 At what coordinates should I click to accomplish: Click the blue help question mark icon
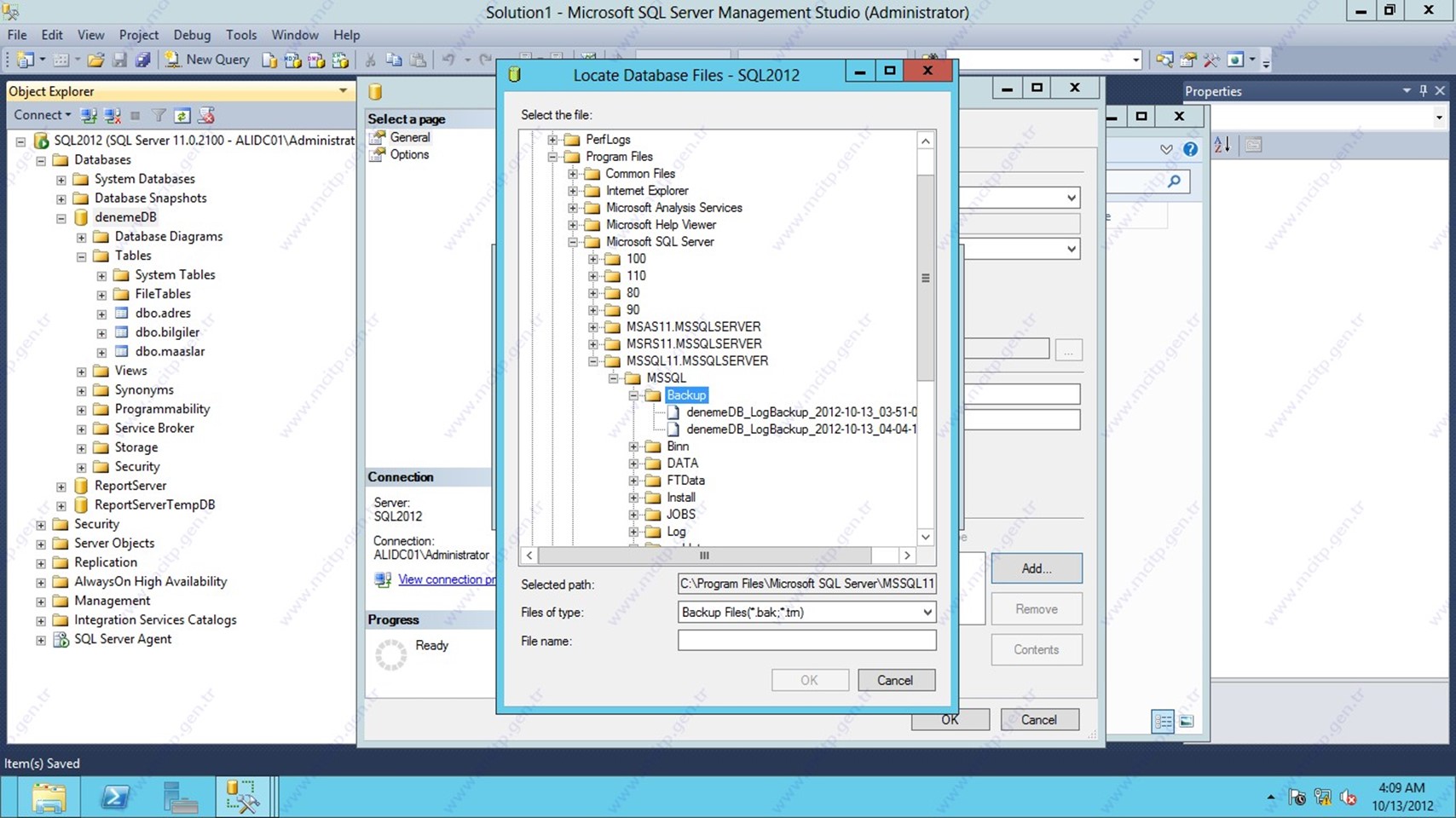pyautogui.click(x=1191, y=149)
